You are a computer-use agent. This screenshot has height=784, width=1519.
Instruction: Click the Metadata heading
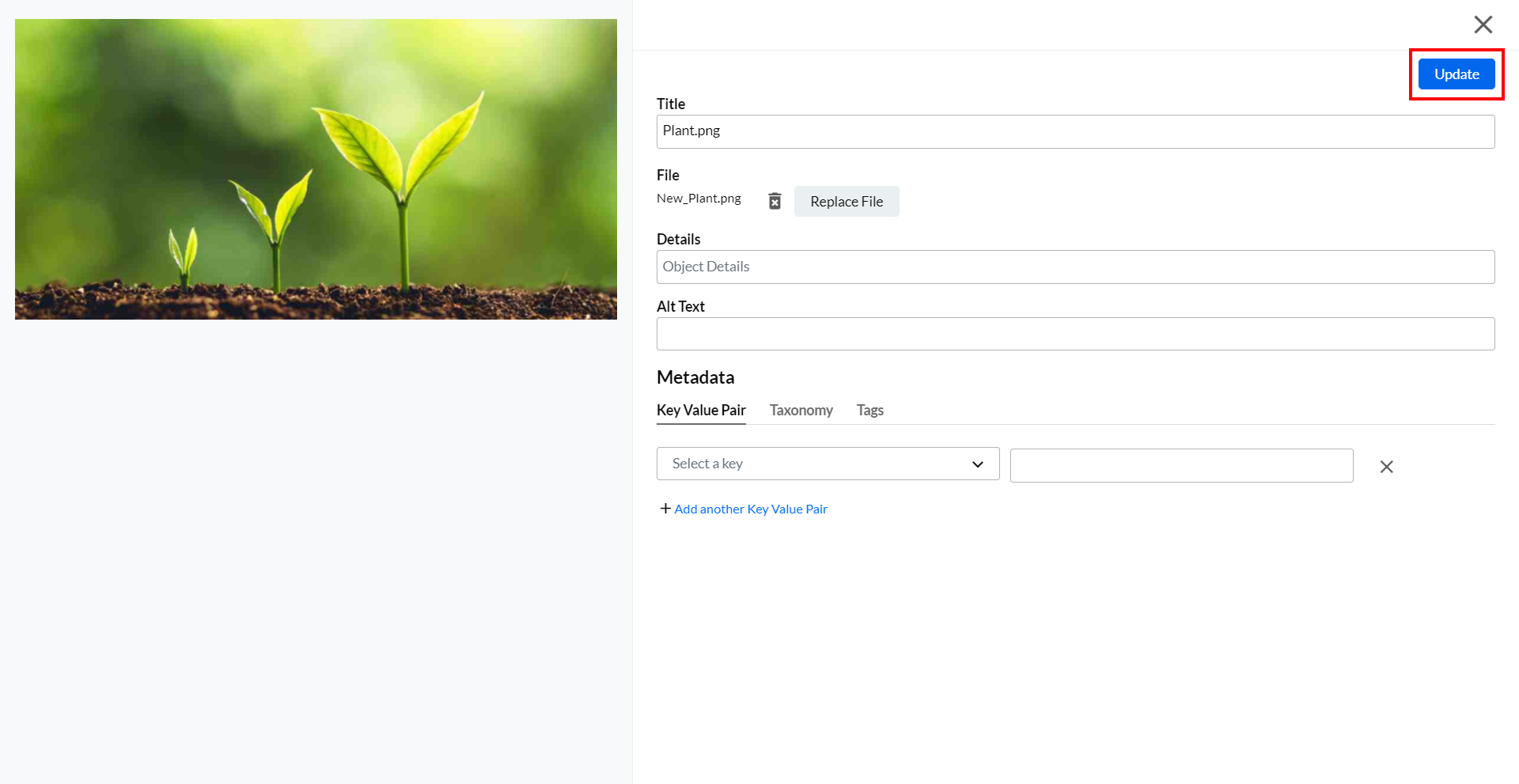point(695,377)
